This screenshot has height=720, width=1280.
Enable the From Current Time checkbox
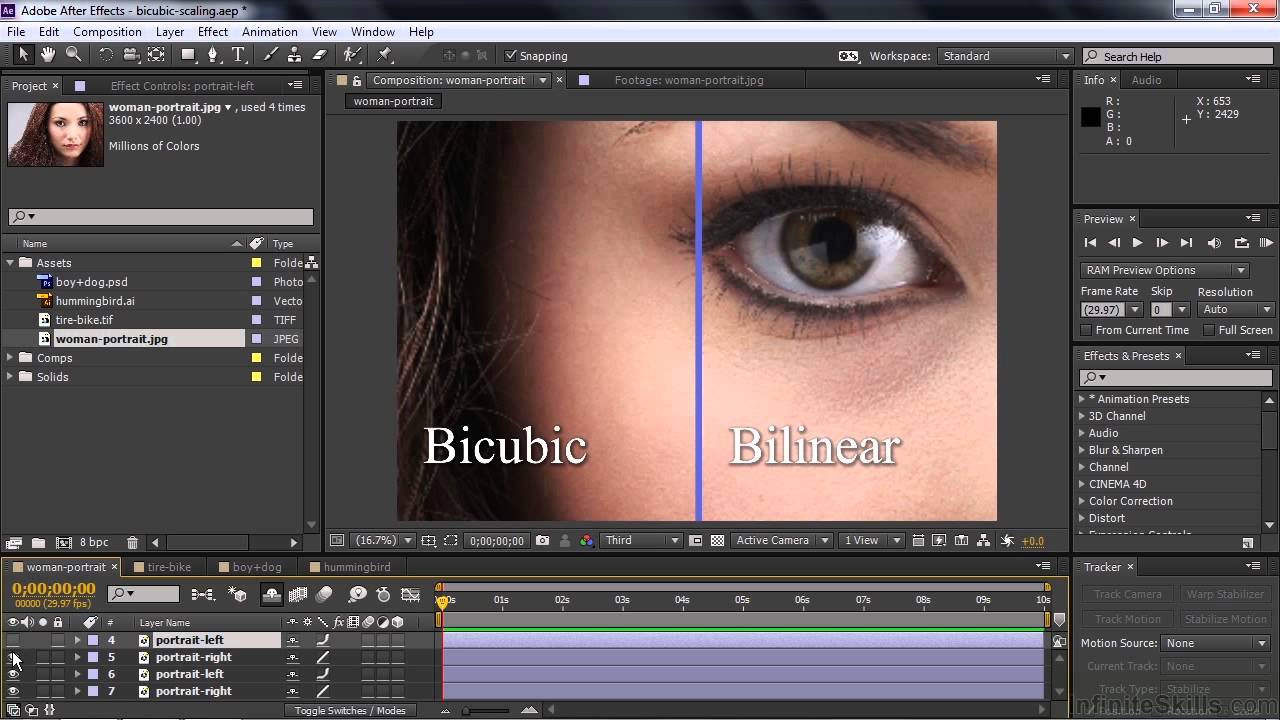pyautogui.click(x=1086, y=330)
